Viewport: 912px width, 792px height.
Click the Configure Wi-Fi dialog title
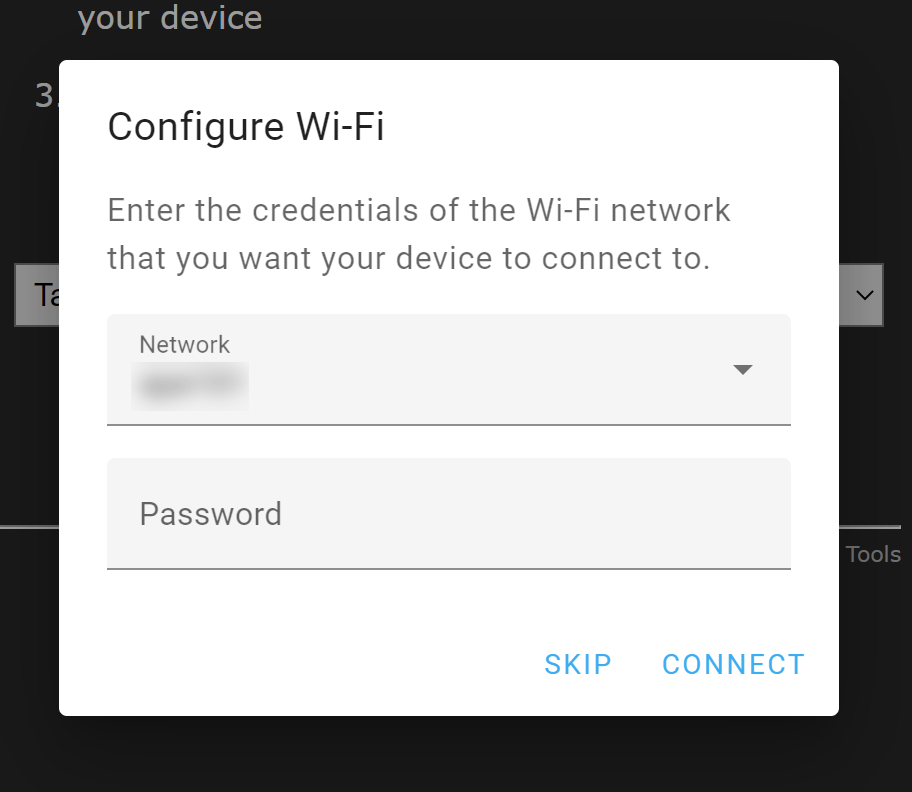245,126
